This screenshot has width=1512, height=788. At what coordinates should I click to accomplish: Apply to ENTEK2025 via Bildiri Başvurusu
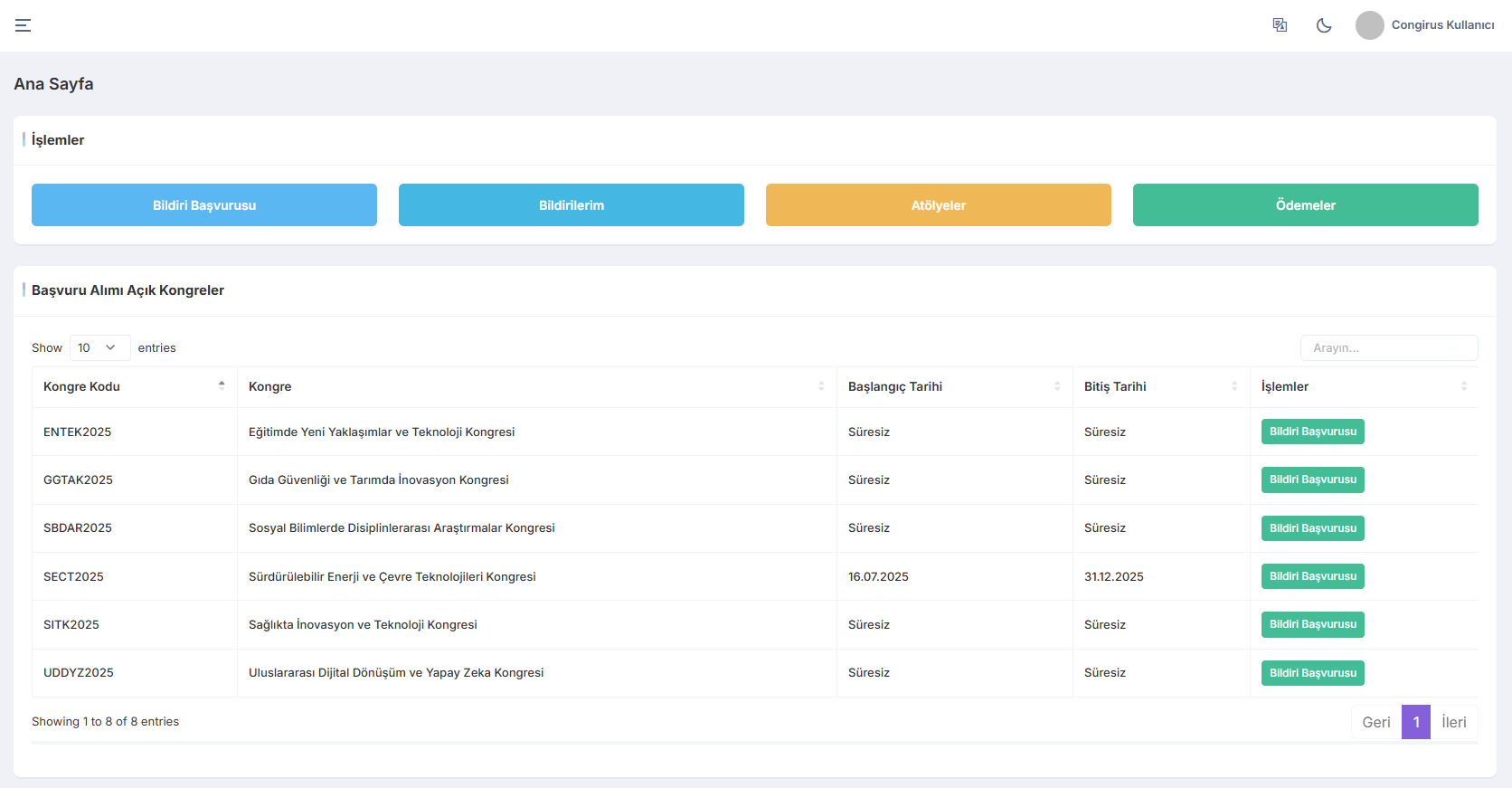tap(1312, 432)
